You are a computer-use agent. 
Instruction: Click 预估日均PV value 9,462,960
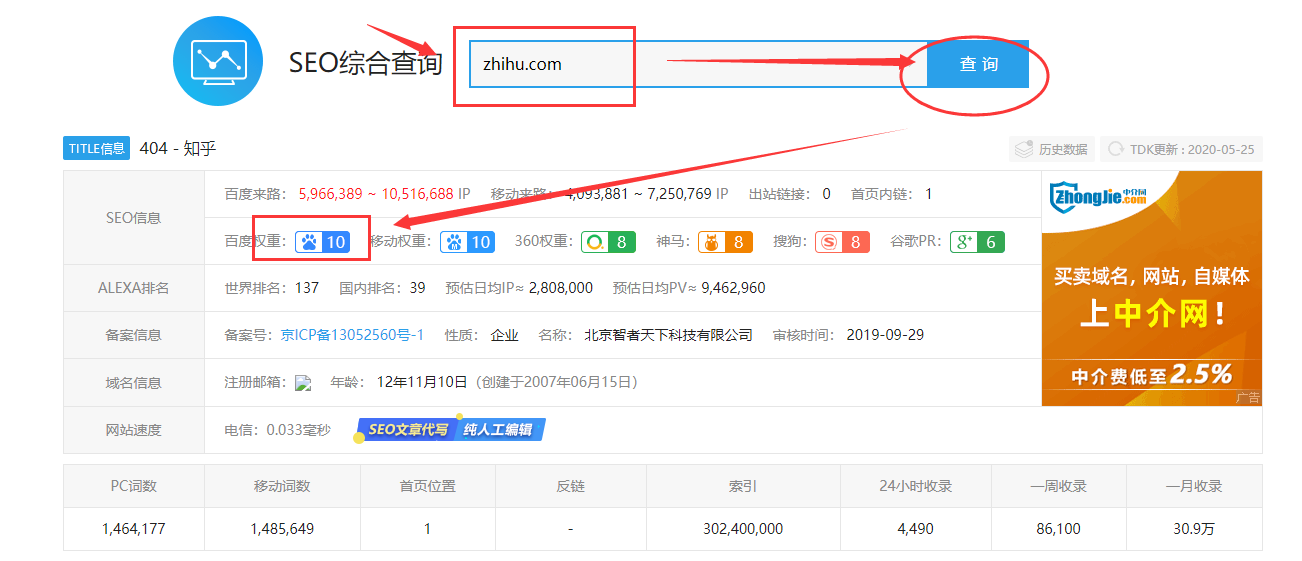click(733, 288)
